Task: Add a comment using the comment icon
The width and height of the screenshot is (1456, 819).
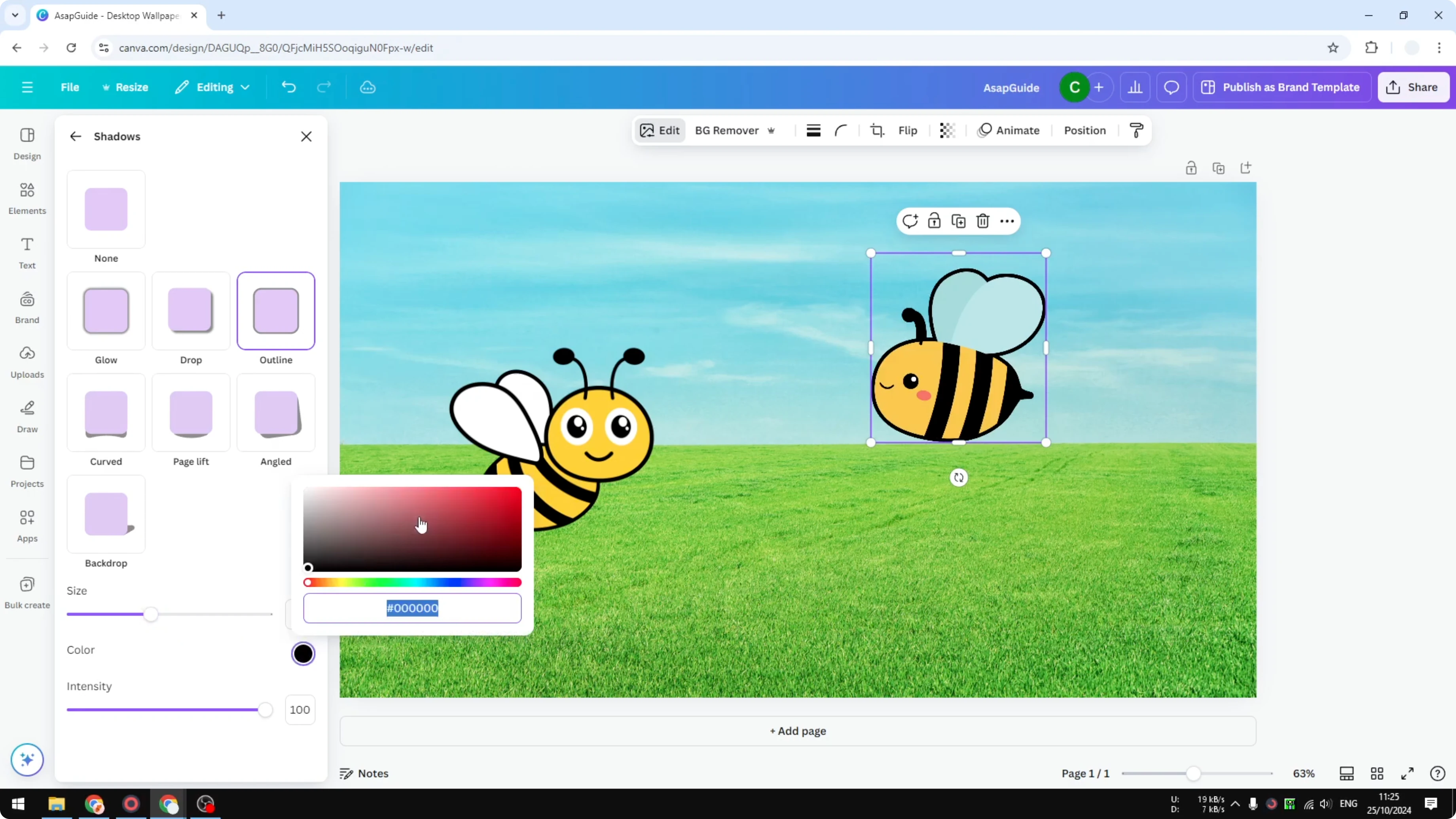Action: 910,221
